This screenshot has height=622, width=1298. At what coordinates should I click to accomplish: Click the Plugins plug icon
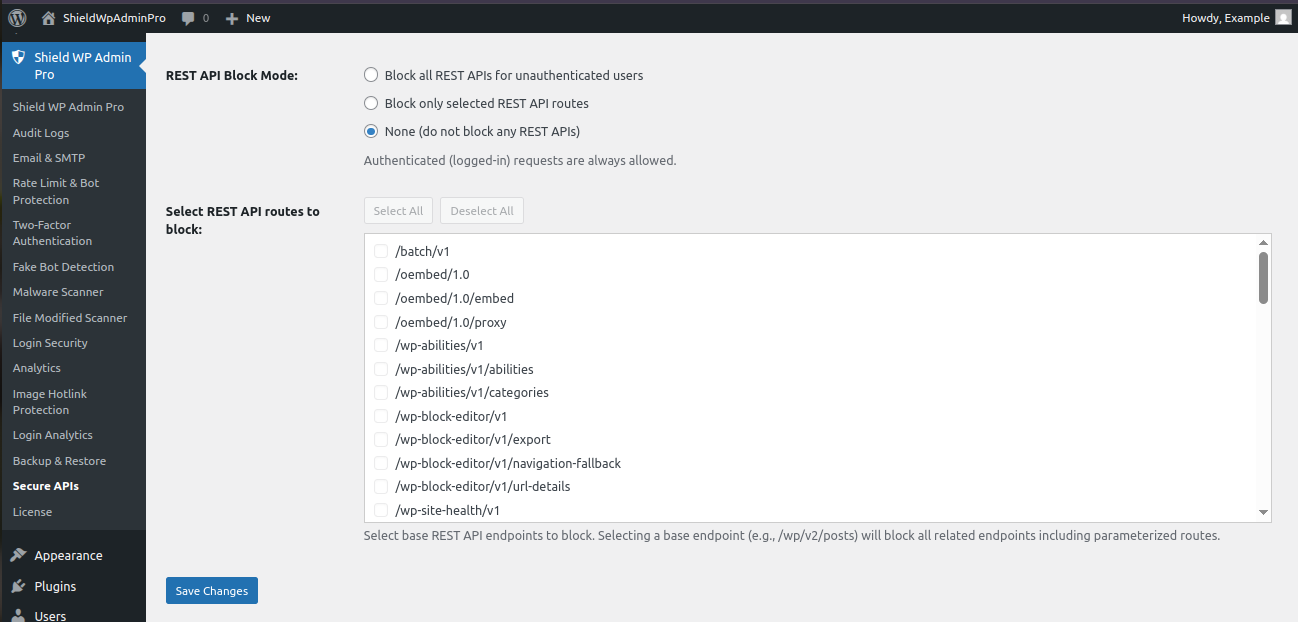[x=19, y=586]
